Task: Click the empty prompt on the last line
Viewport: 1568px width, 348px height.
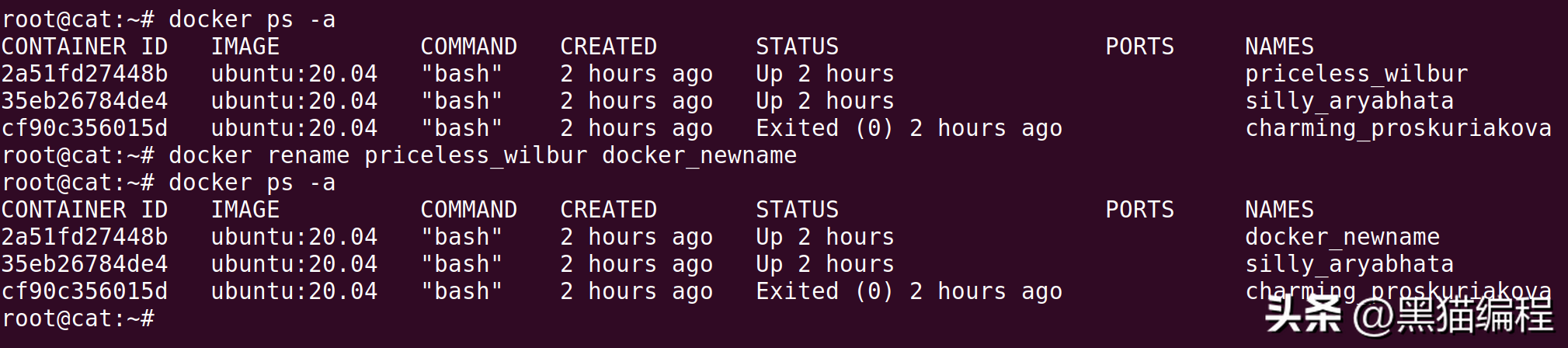Action: coord(78,318)
